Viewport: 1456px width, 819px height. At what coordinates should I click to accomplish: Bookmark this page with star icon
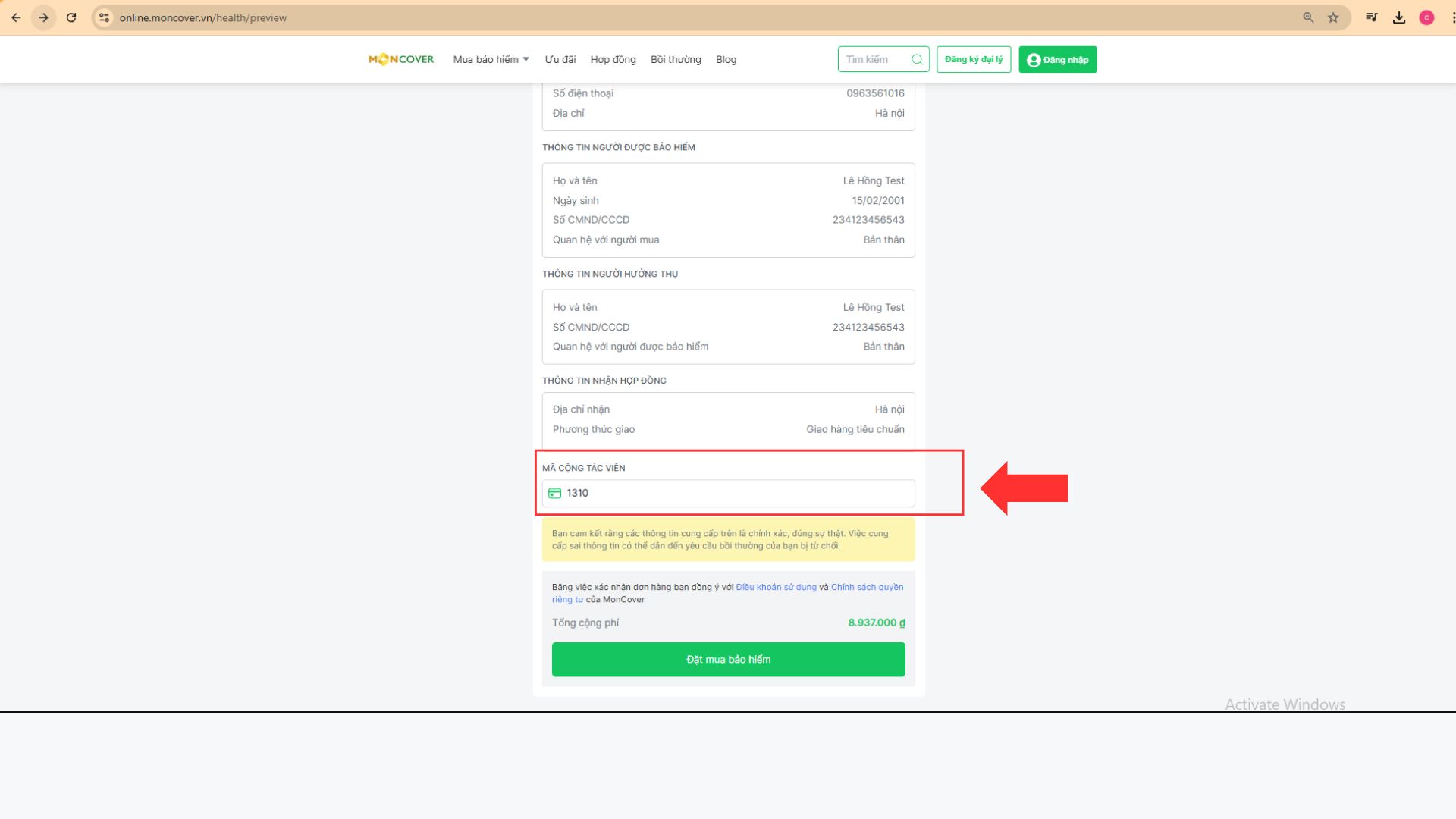click(x=1333, y=17)
